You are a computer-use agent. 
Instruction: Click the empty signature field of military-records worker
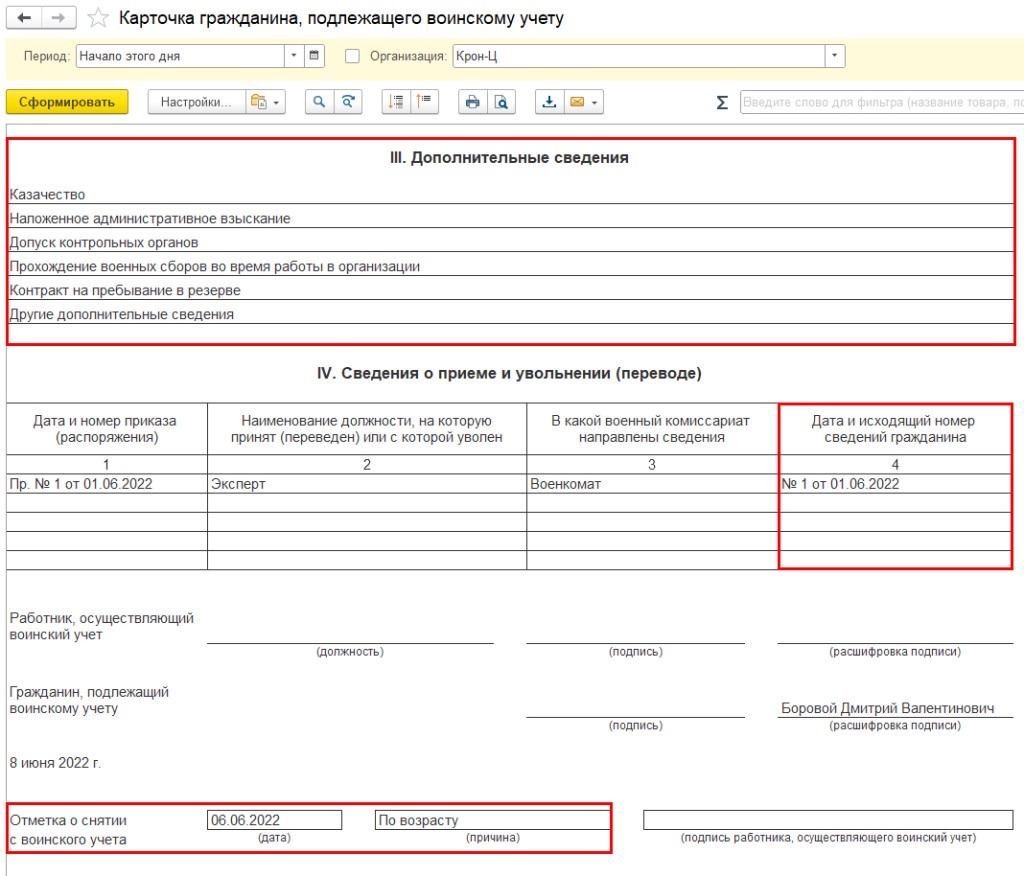tap(828, 820)
